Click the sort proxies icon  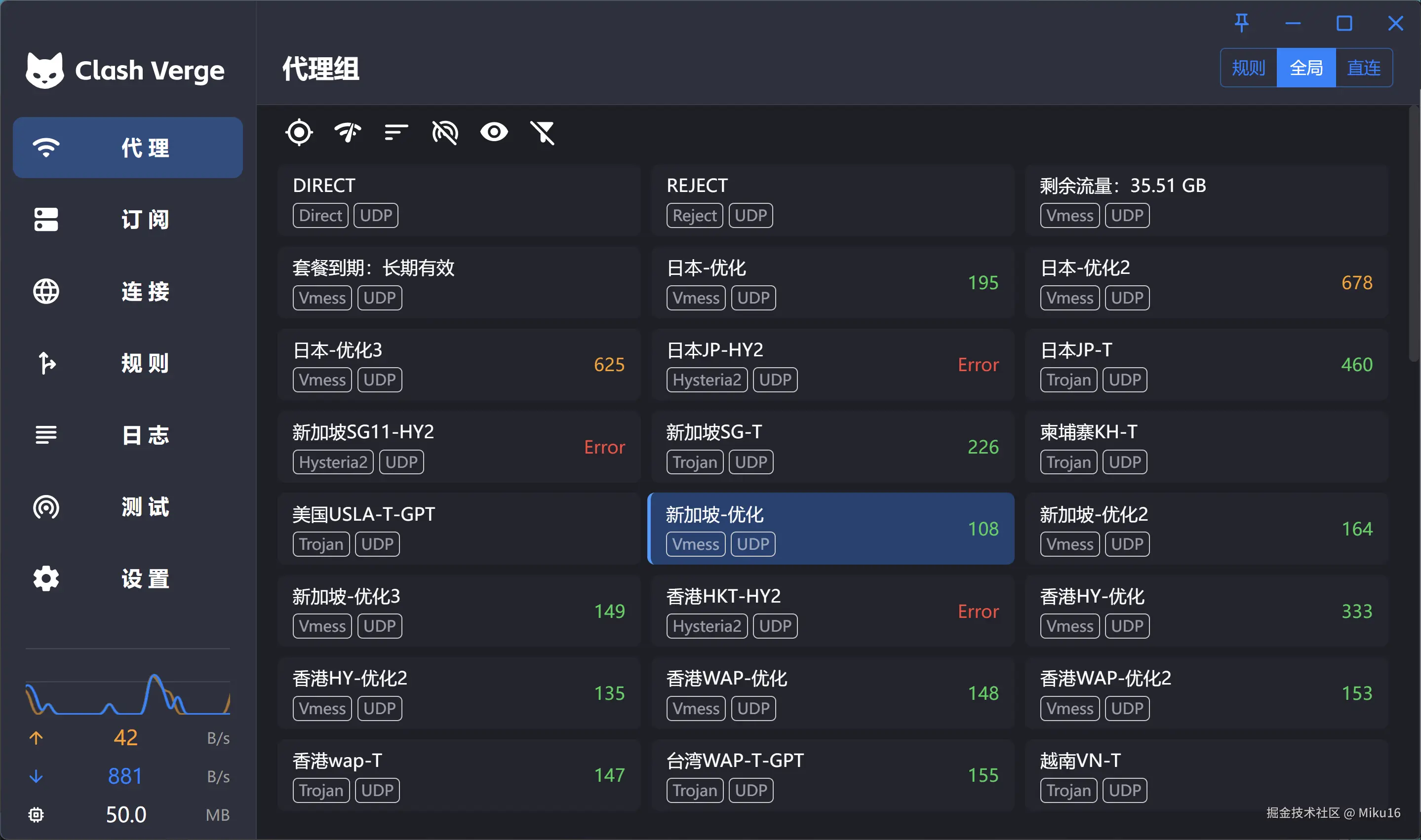click(395, 132)
